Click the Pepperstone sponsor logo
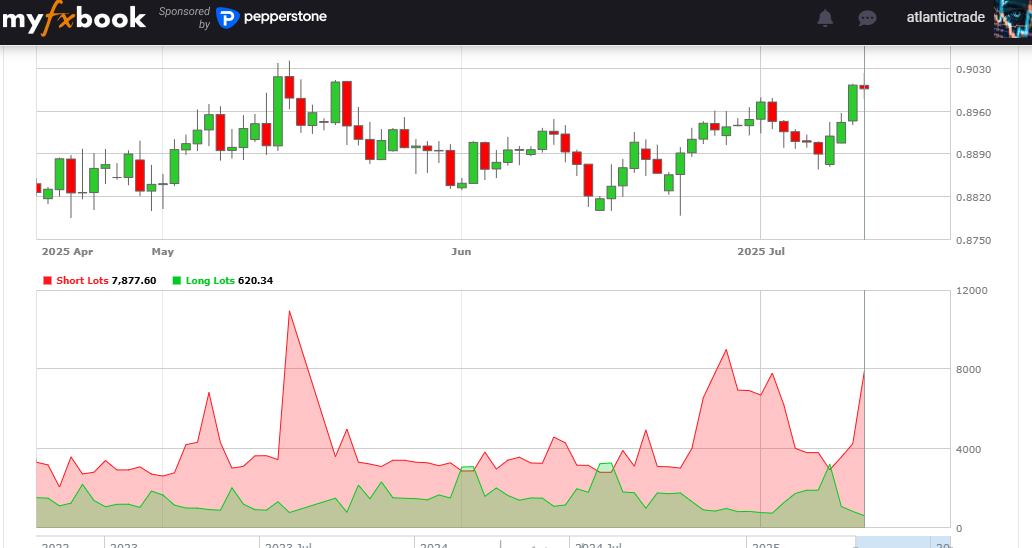Image resolution: width=1032 pixels, height=548 pixels. [x=272, y=17]
